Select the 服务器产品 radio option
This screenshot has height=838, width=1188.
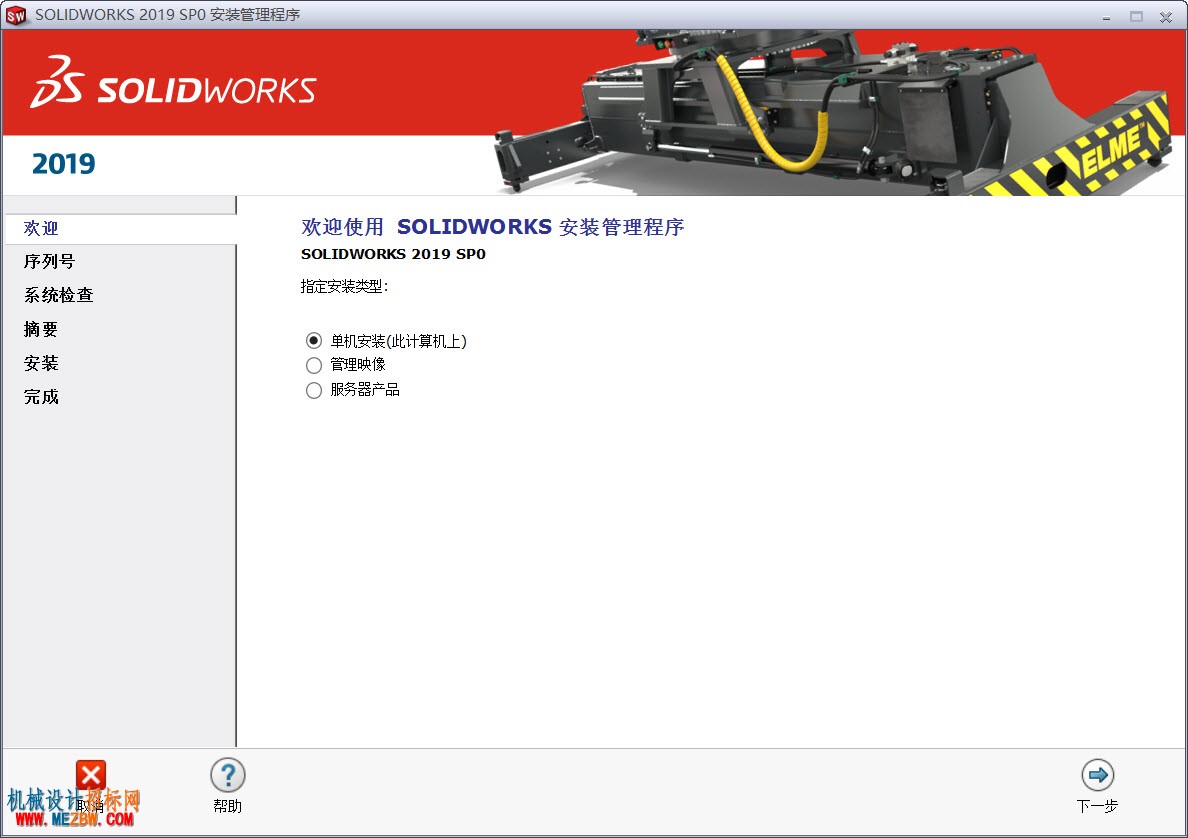pyautogui.click(x=314, y=390)
